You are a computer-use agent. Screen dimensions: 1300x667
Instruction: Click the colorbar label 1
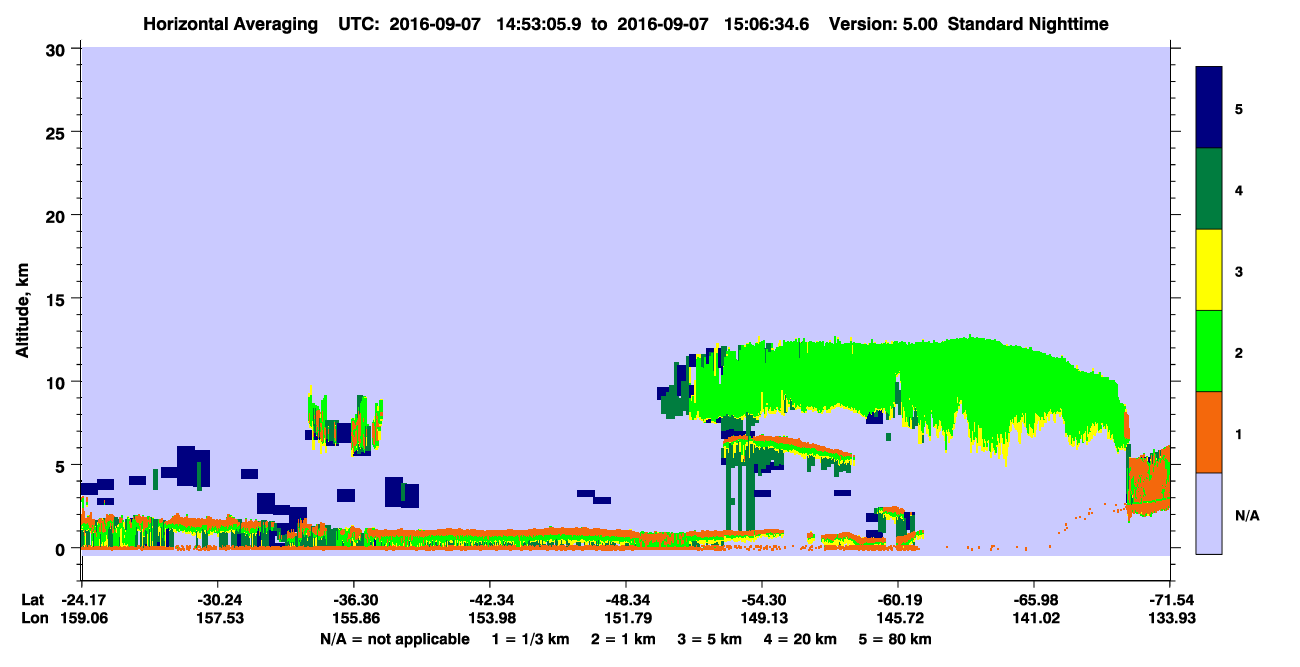click(x=1239, y=433)
